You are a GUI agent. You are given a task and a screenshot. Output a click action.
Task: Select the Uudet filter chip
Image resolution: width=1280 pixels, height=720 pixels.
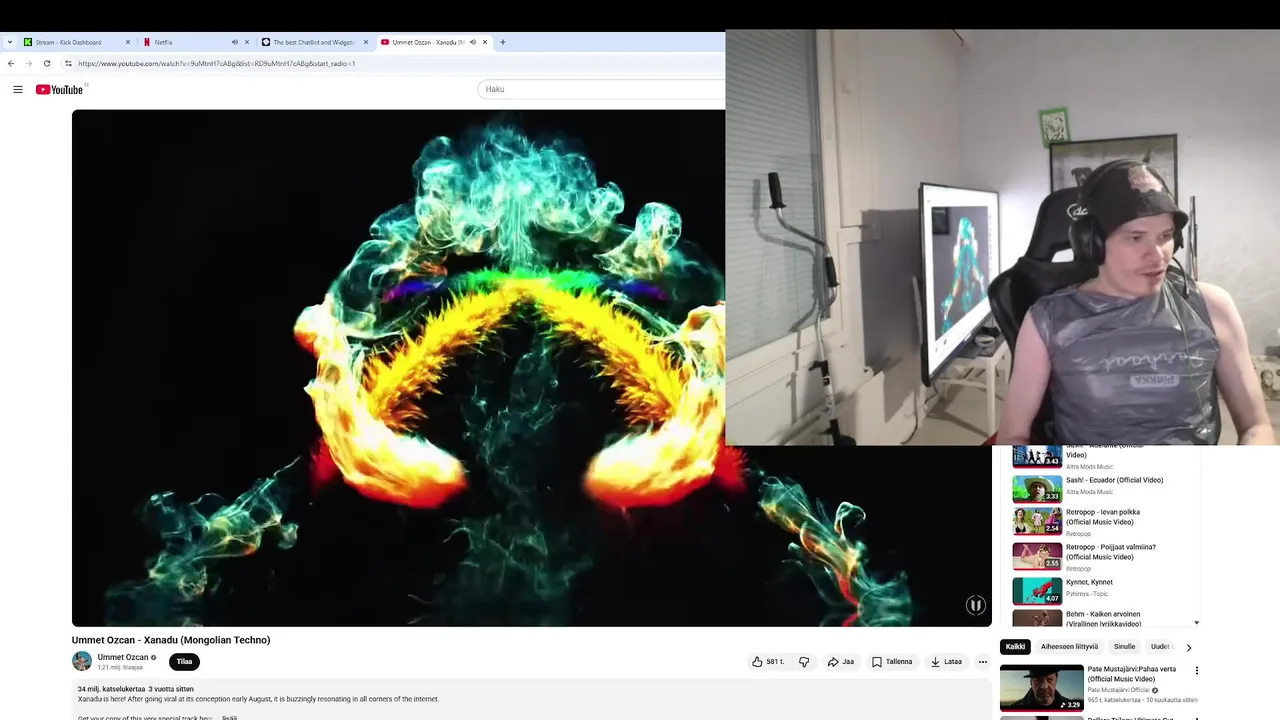pyautogui.click(x=1160, y=647)
